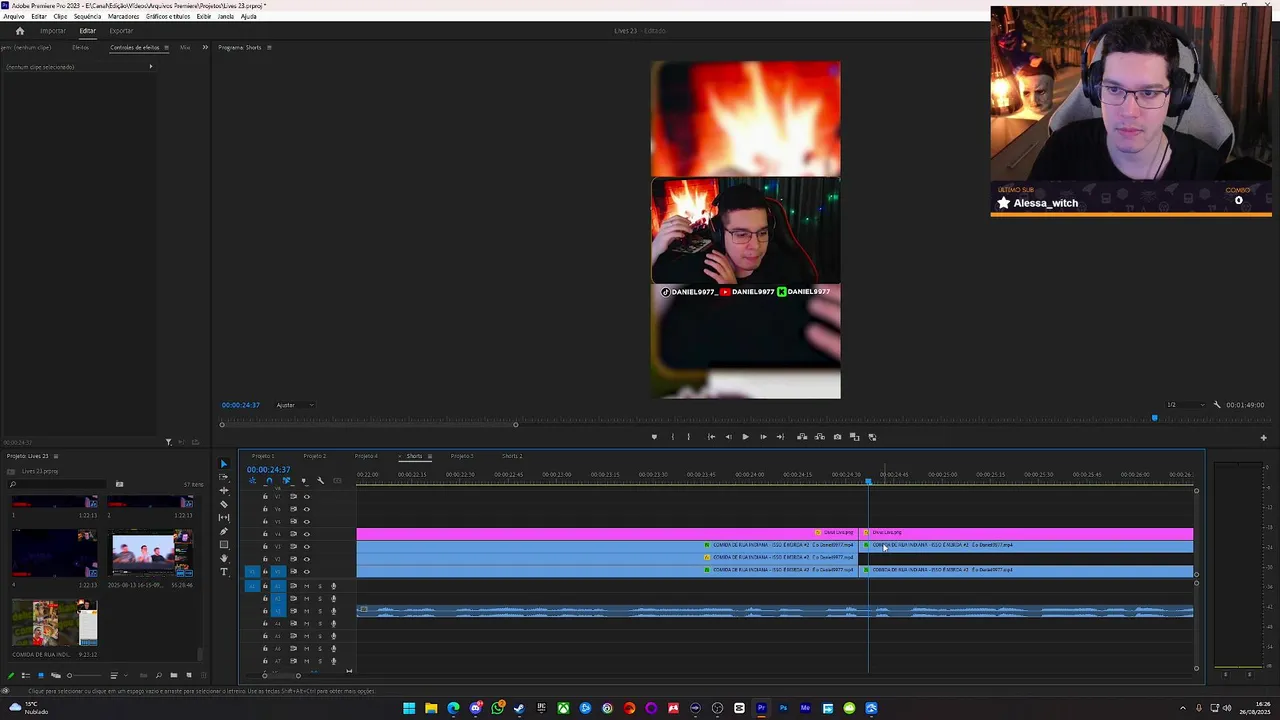1280x720 pixels.
Task: Select the Hand tool
Action: point(224,559)
